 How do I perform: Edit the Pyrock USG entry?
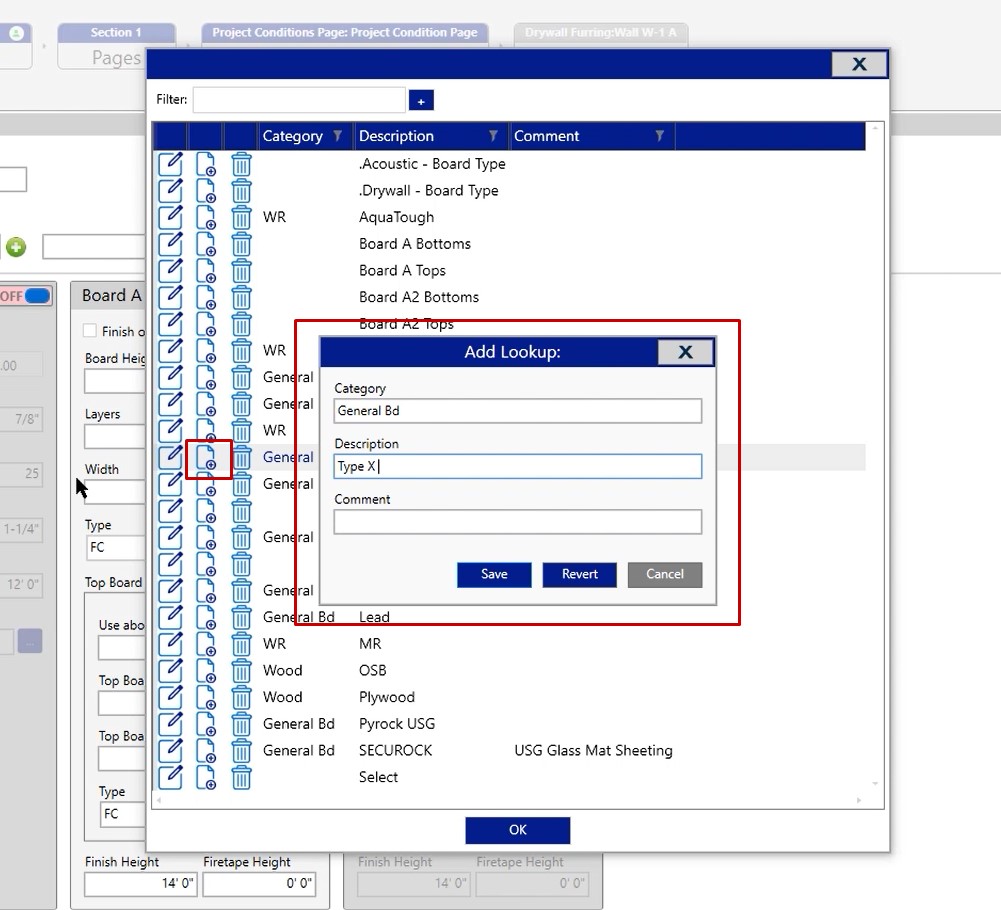click(x=171, y=724)
